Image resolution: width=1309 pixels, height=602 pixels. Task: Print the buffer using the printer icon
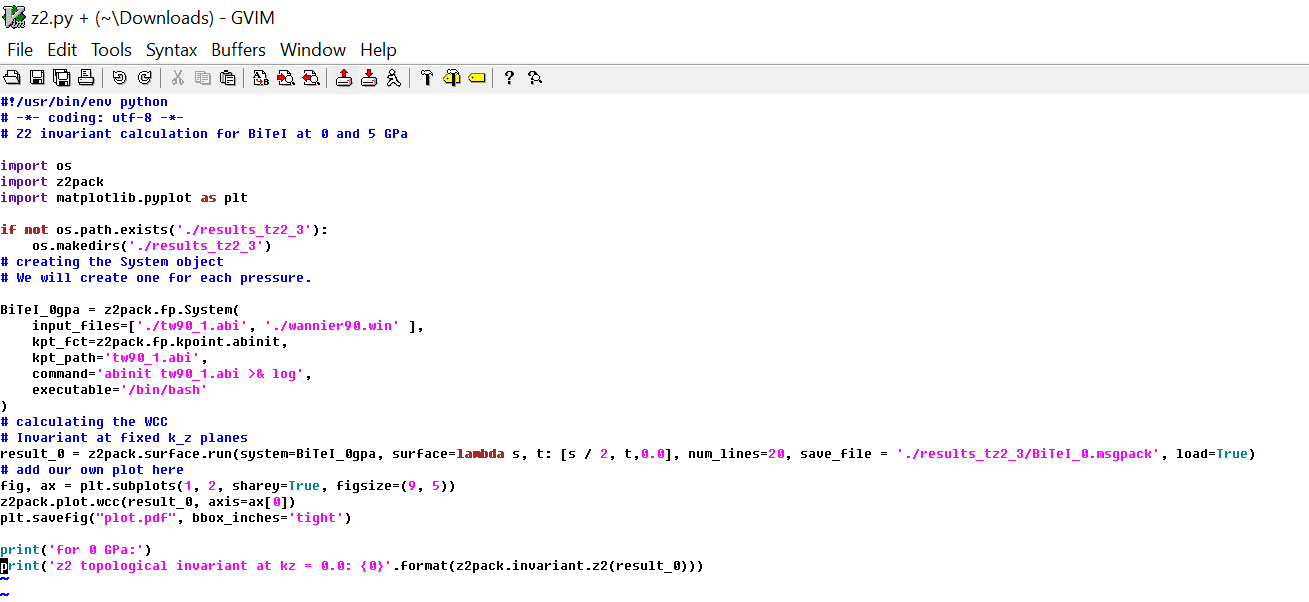point(86,78)
